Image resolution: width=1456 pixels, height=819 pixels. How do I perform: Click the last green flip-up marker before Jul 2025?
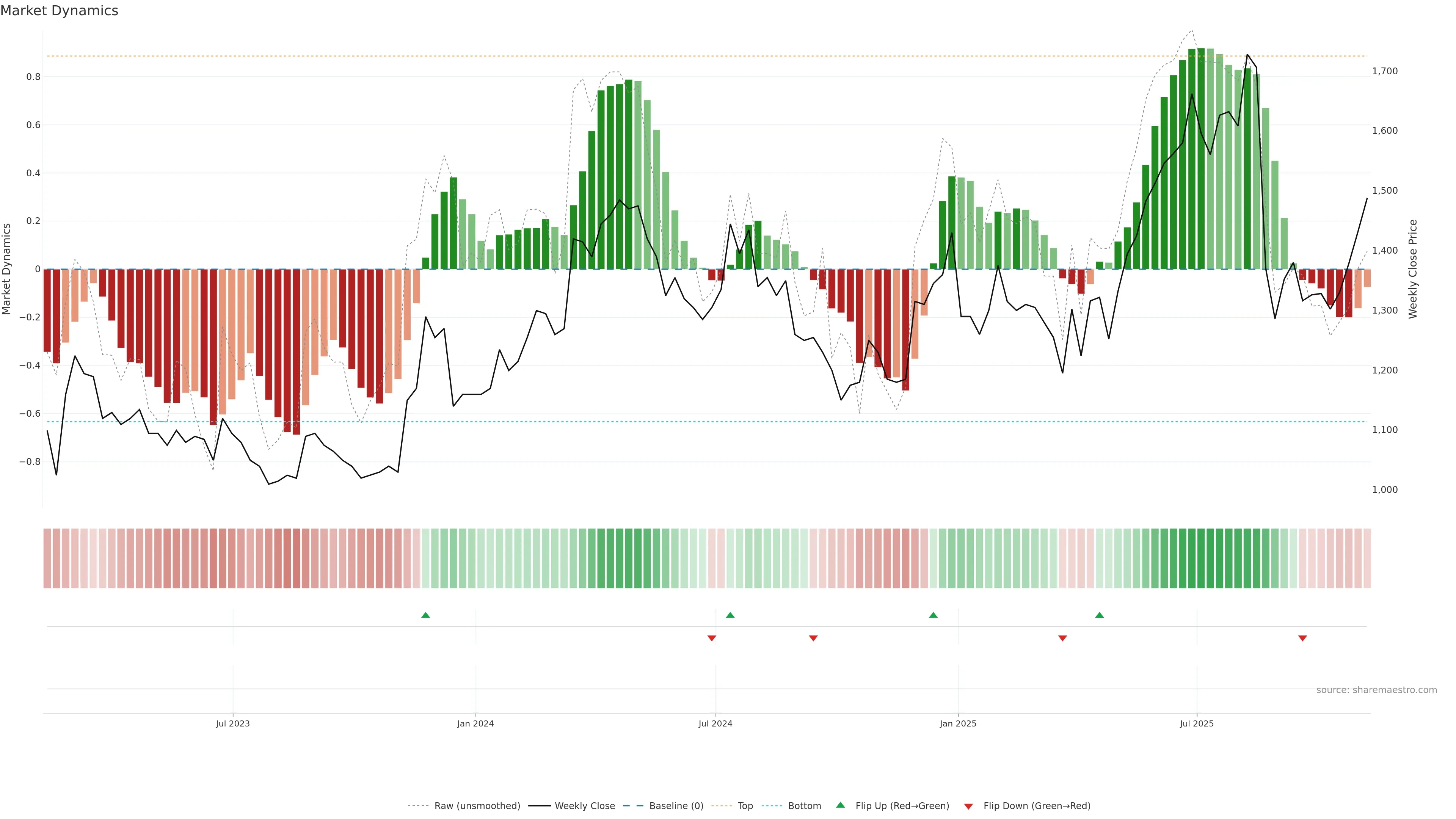[x=1099, y=615]
